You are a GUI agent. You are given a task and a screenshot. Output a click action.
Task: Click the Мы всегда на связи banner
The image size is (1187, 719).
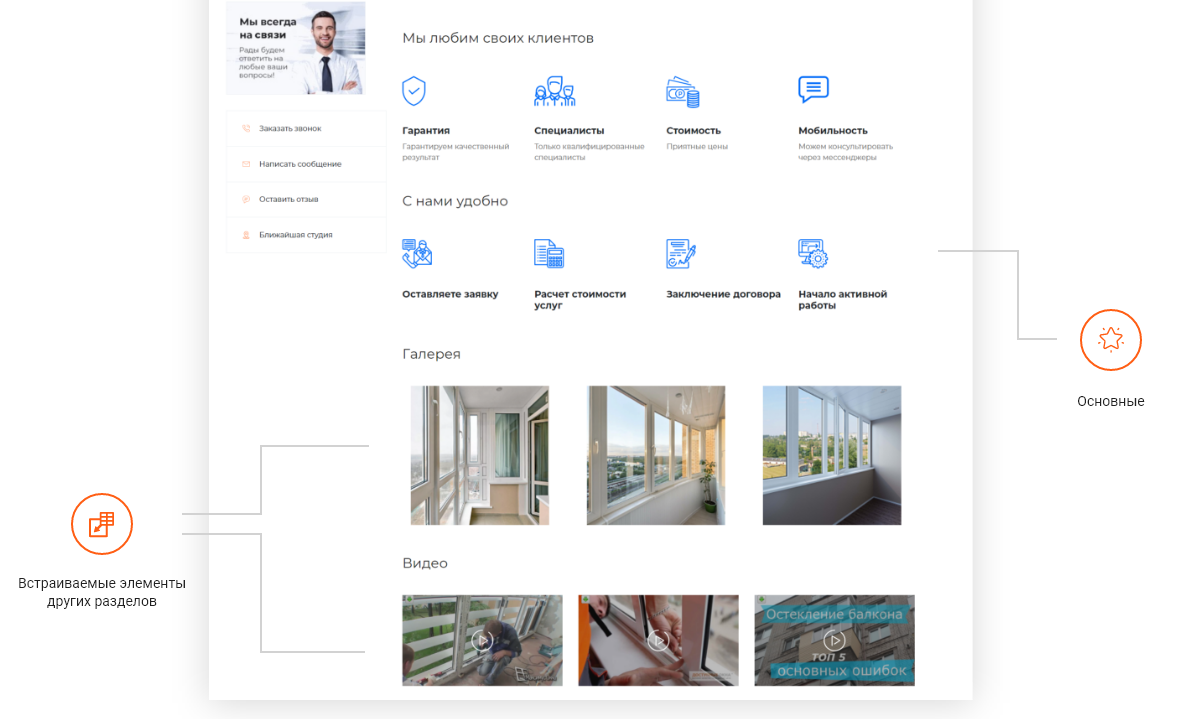pyautogui.click(x=295, y=48)
